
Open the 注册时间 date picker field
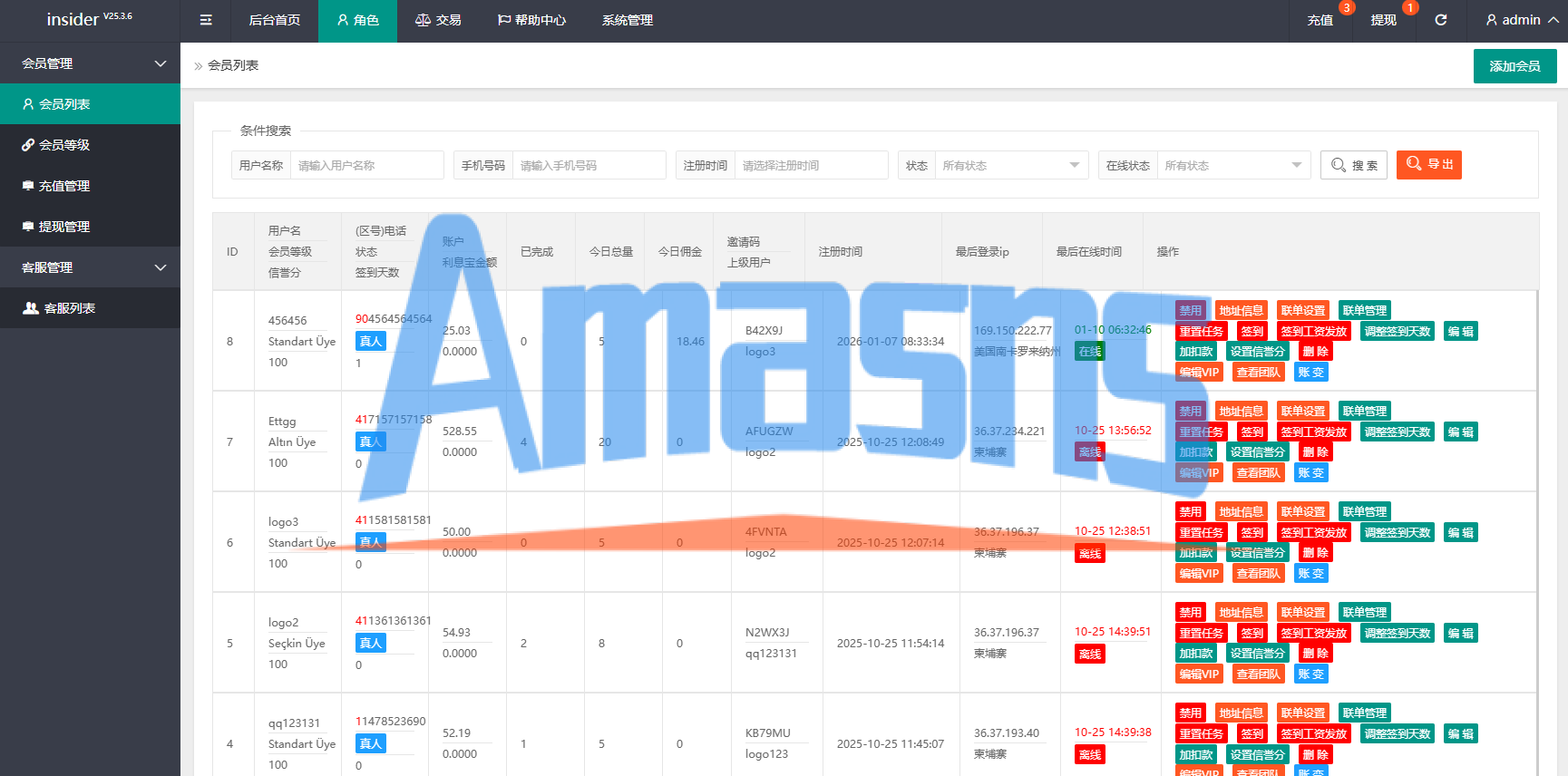tap(811, 165)
